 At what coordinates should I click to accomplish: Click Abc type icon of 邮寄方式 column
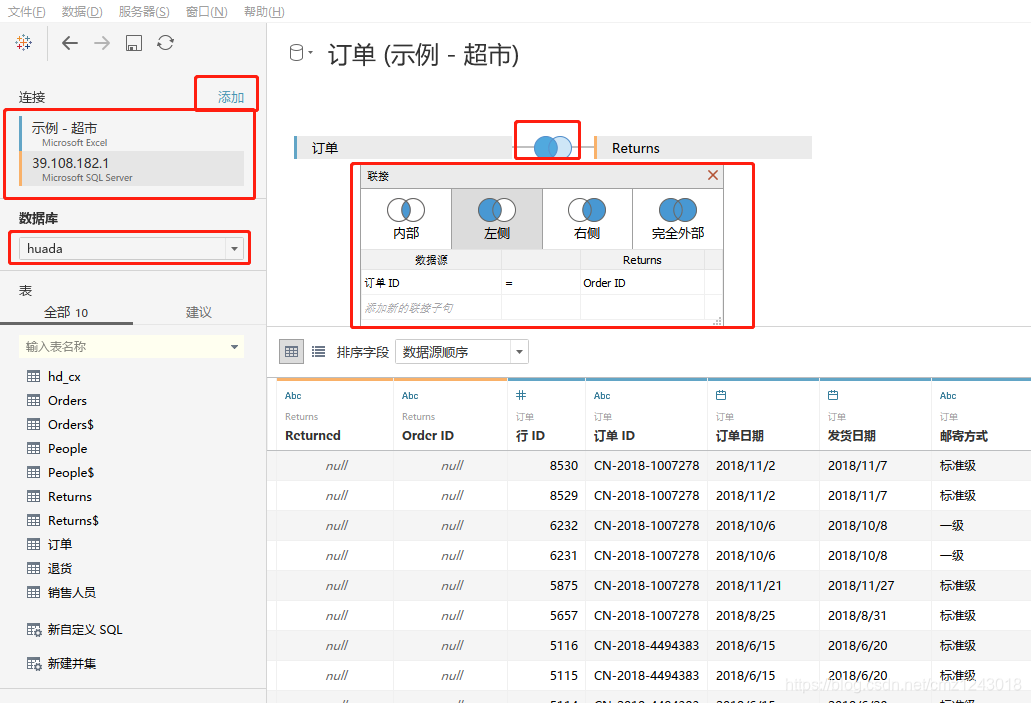(948, 396)
